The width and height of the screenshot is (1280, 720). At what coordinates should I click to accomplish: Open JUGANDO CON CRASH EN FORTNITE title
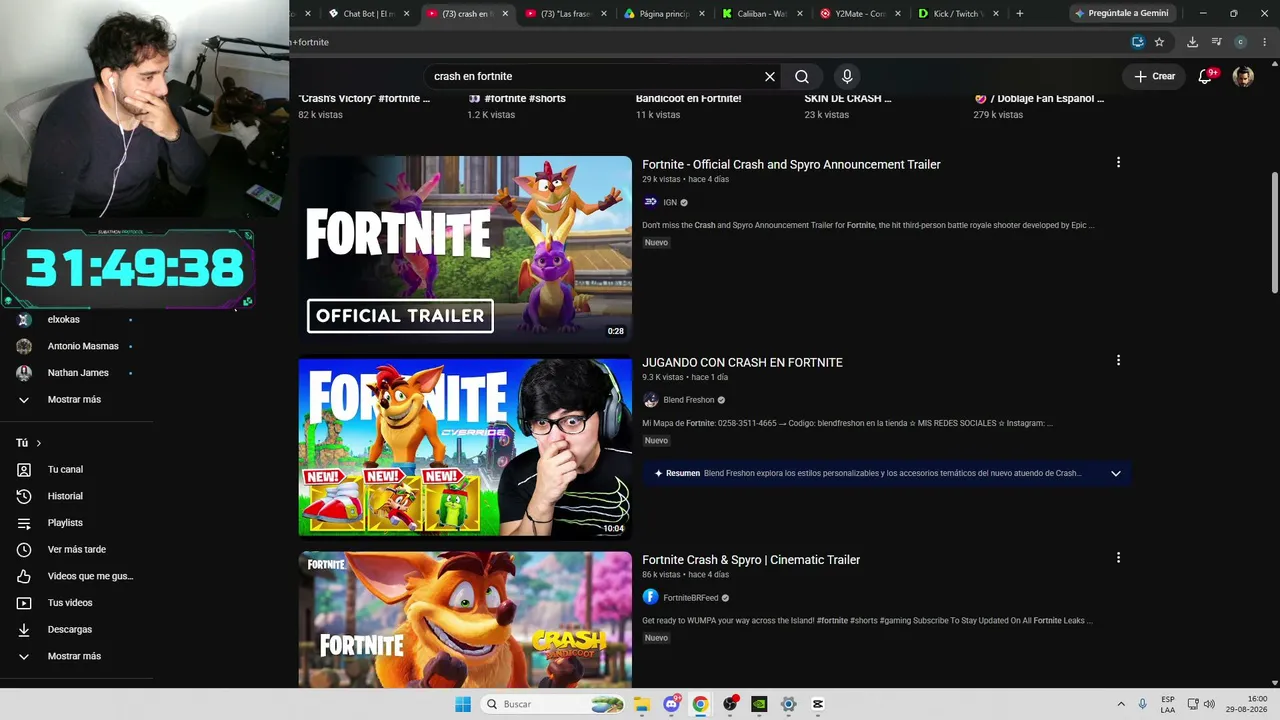(x=742, y=362)
